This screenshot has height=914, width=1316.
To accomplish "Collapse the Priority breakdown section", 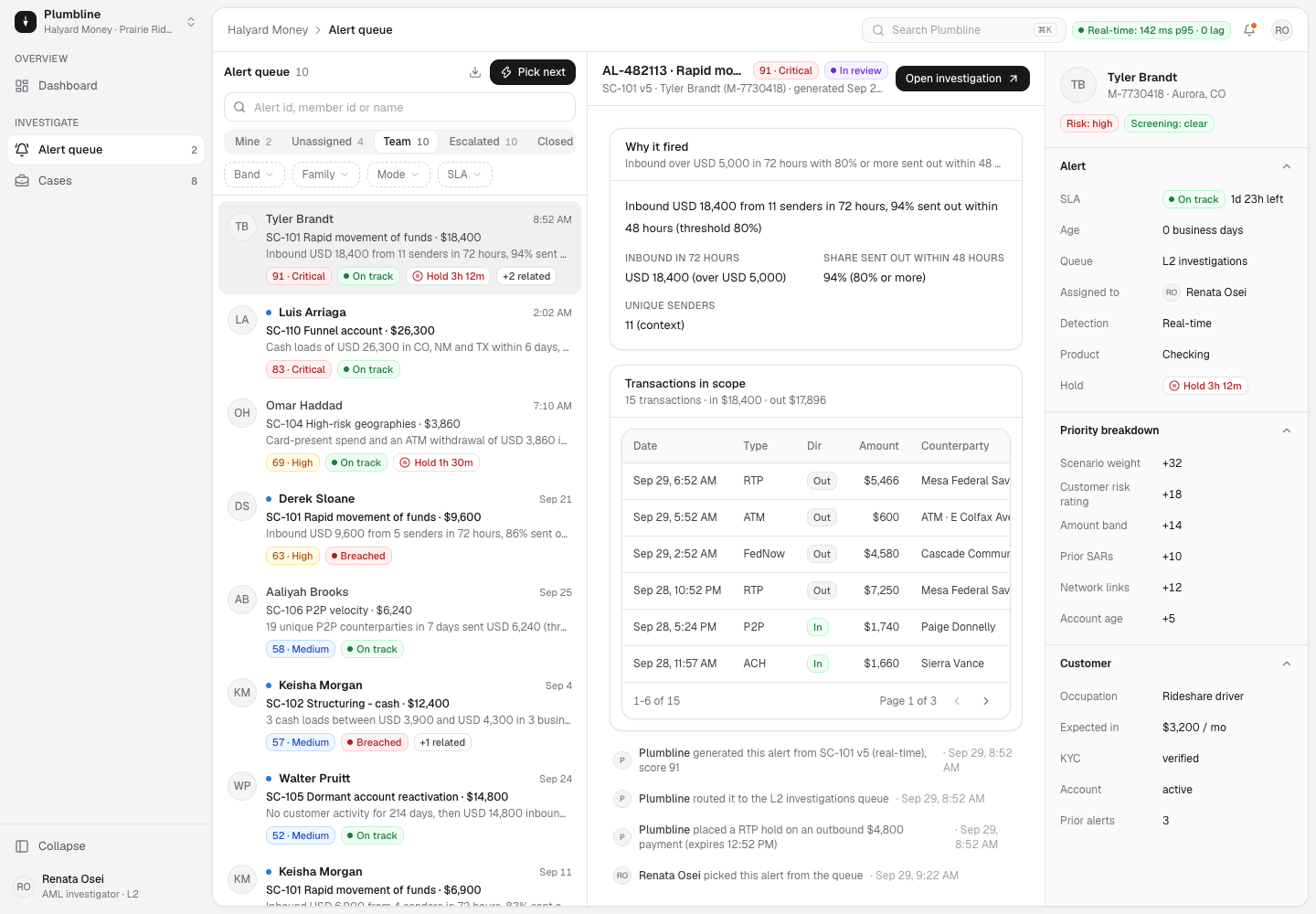I will point(1287,430).
